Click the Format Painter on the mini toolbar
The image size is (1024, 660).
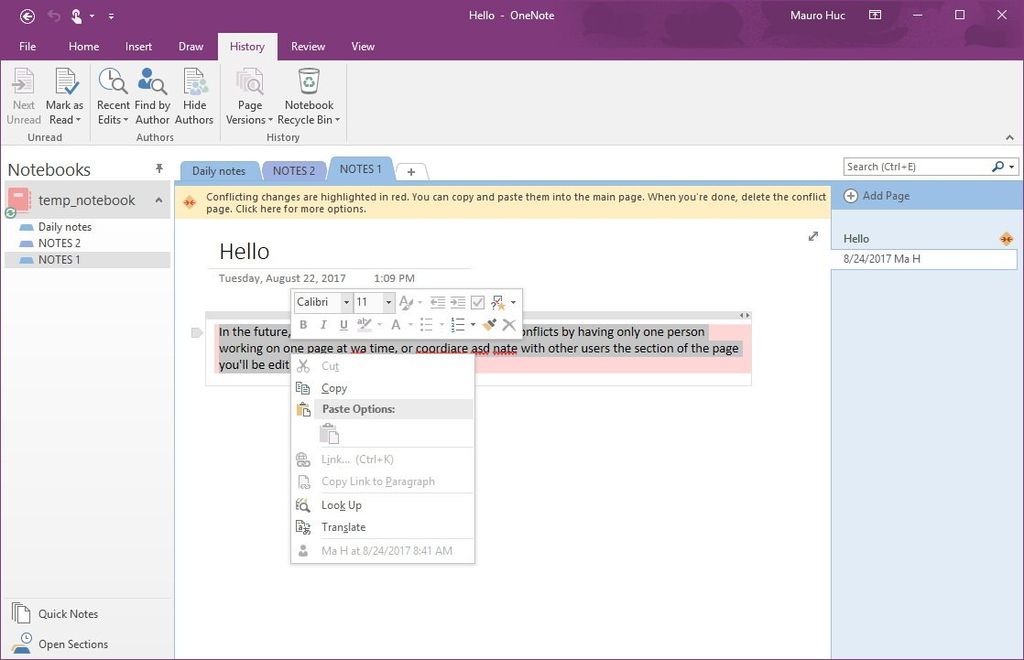pos(490,323)
